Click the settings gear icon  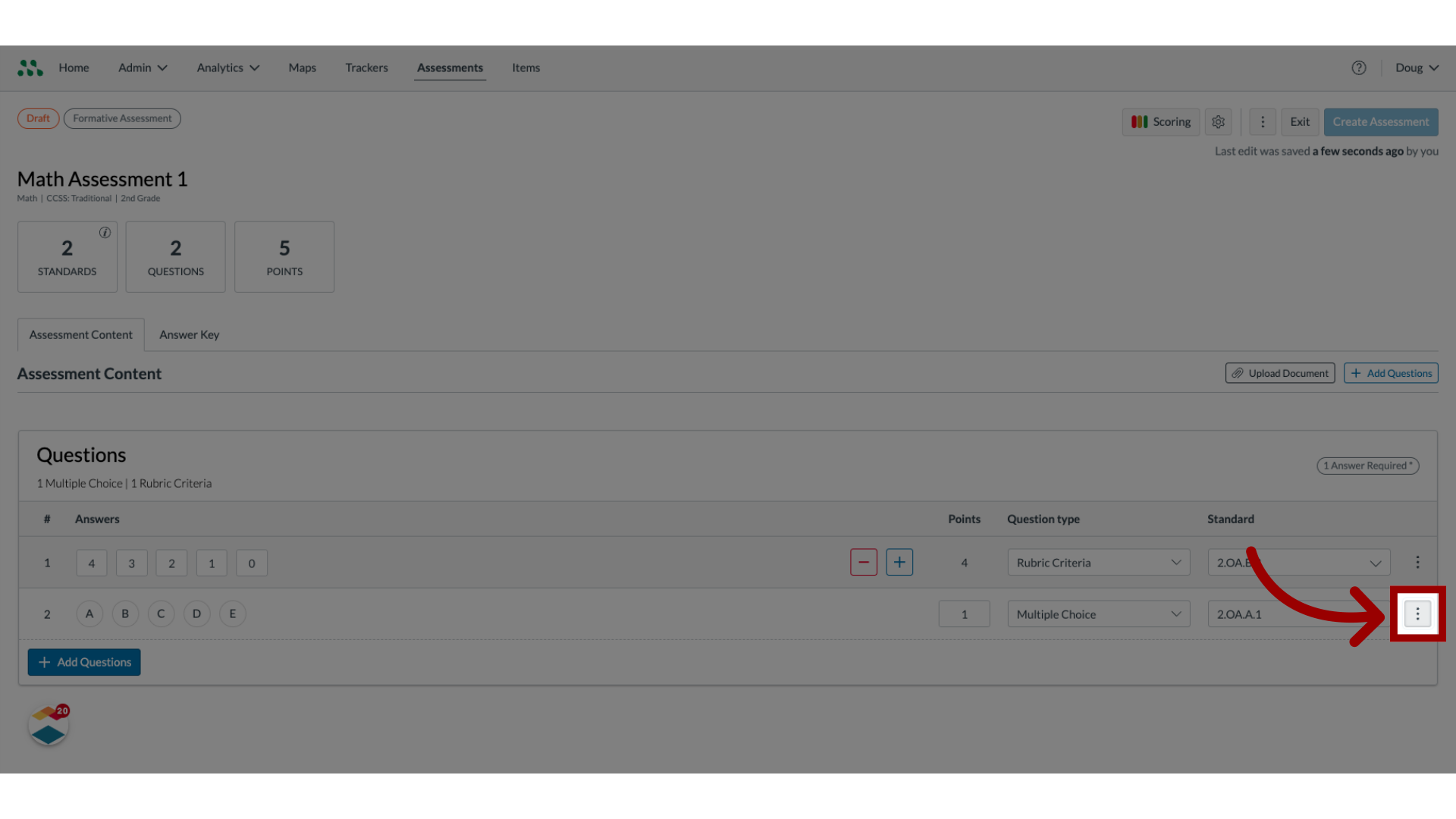click(1218, 121)
